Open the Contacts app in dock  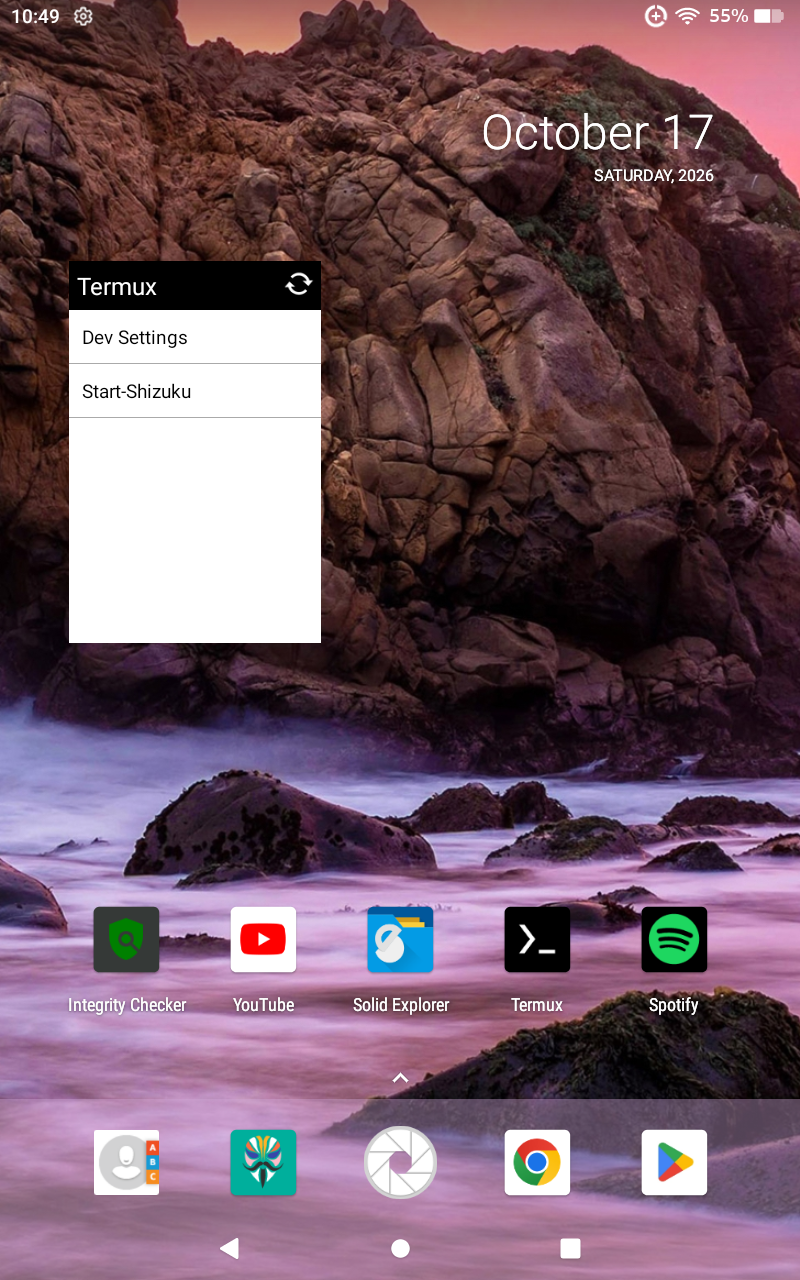[x=126, y=1162]
